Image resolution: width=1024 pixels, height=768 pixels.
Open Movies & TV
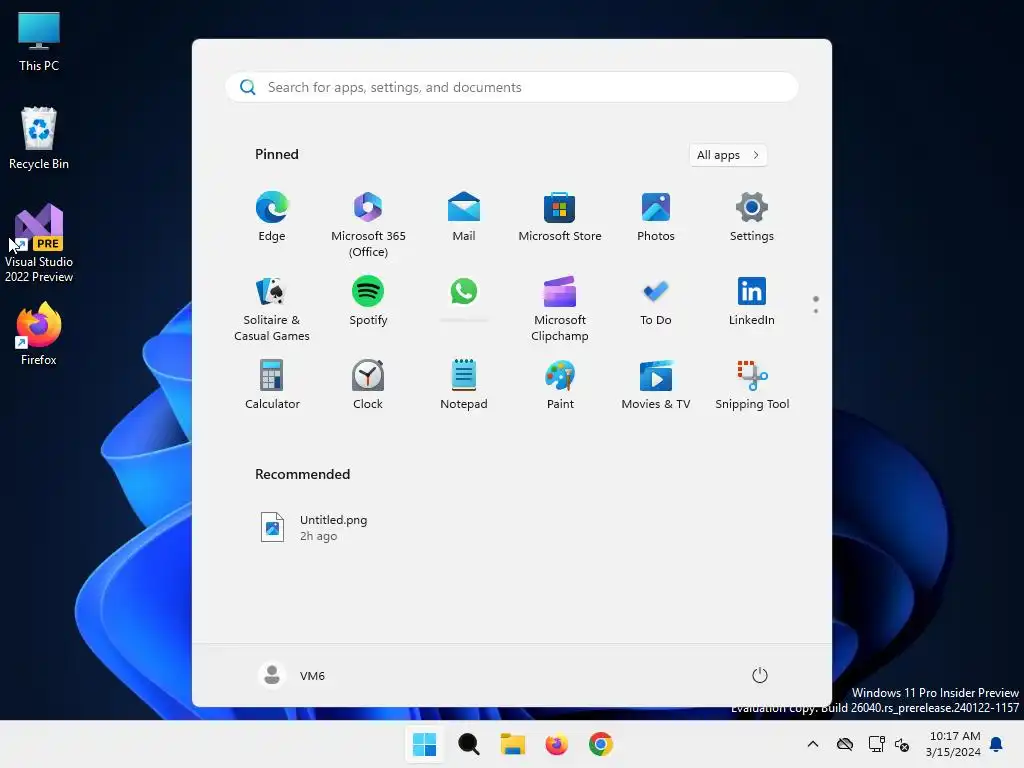tap(656, 385)
